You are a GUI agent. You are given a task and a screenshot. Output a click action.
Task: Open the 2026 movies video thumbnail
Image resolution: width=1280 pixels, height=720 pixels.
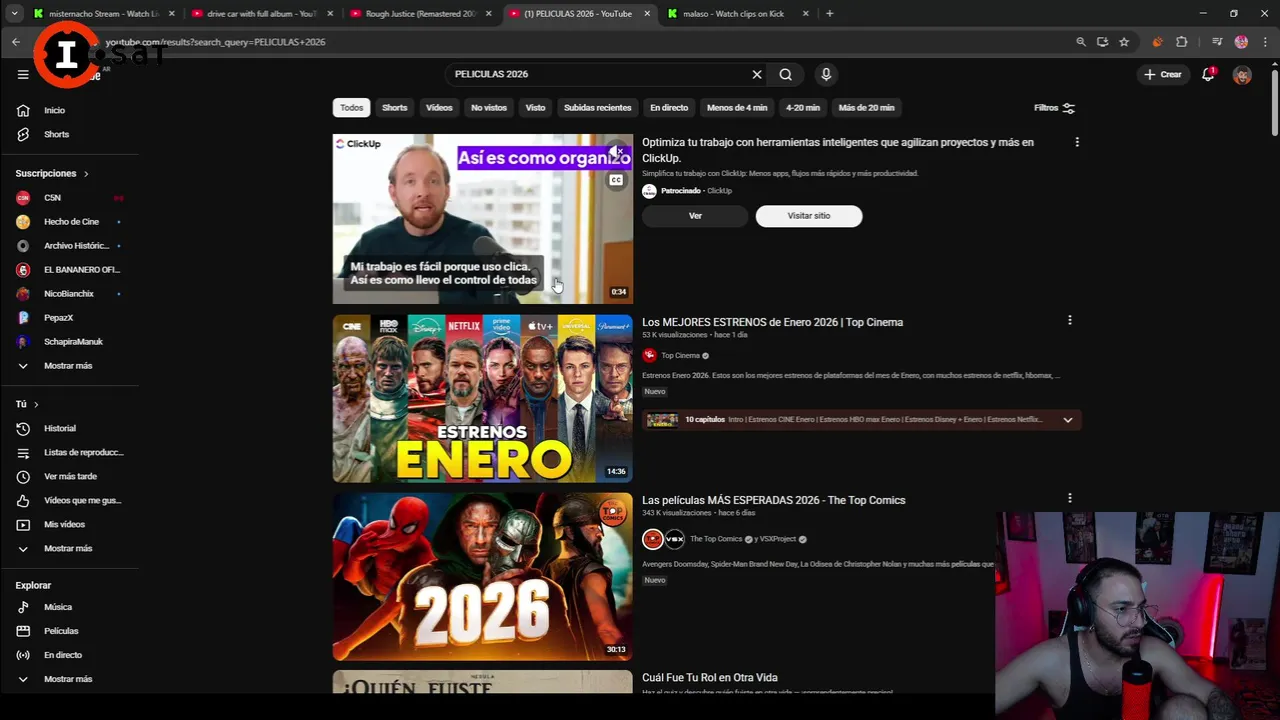tap(483, 576)
